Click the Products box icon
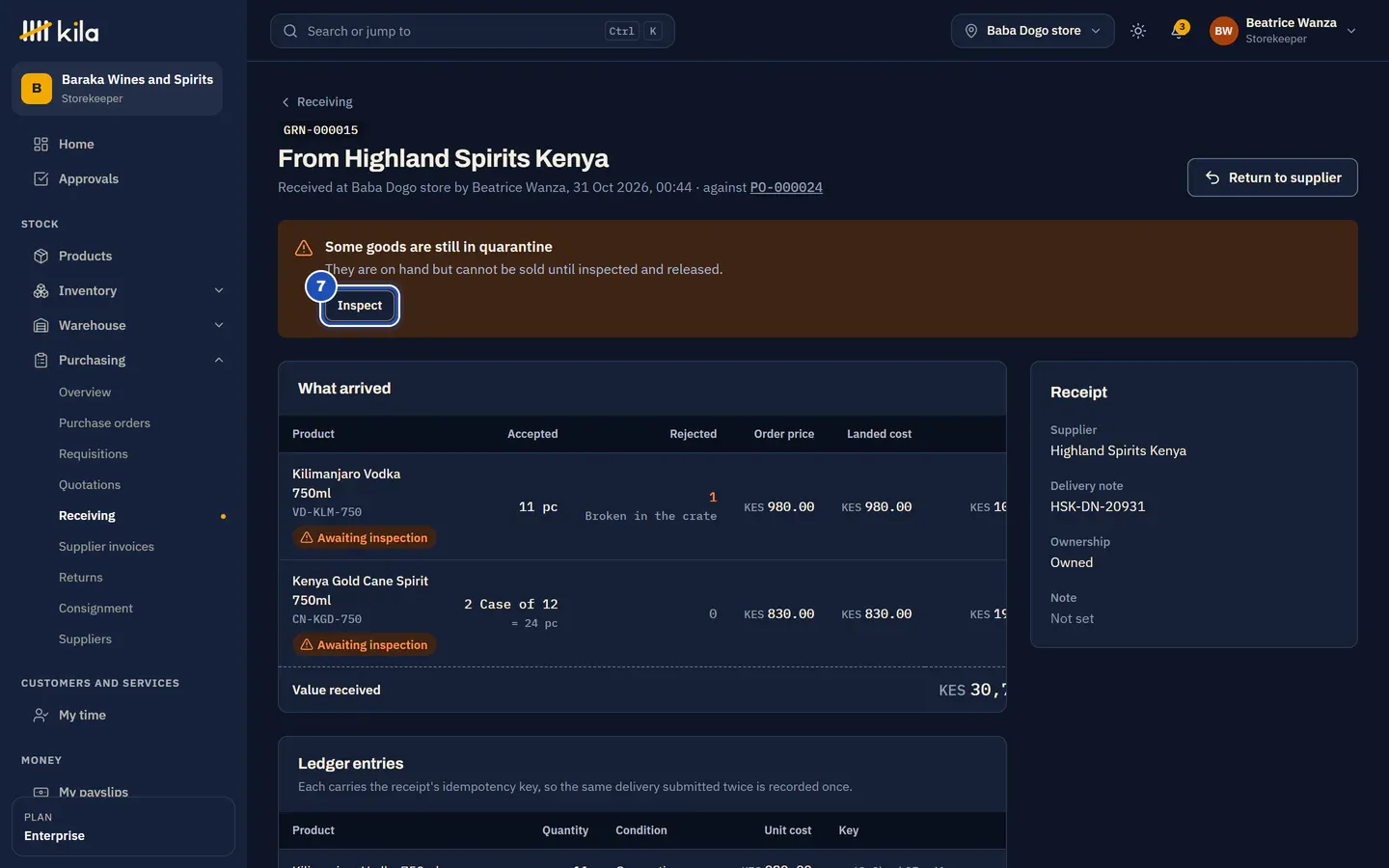1389x868 pixels. coord(41,256)
